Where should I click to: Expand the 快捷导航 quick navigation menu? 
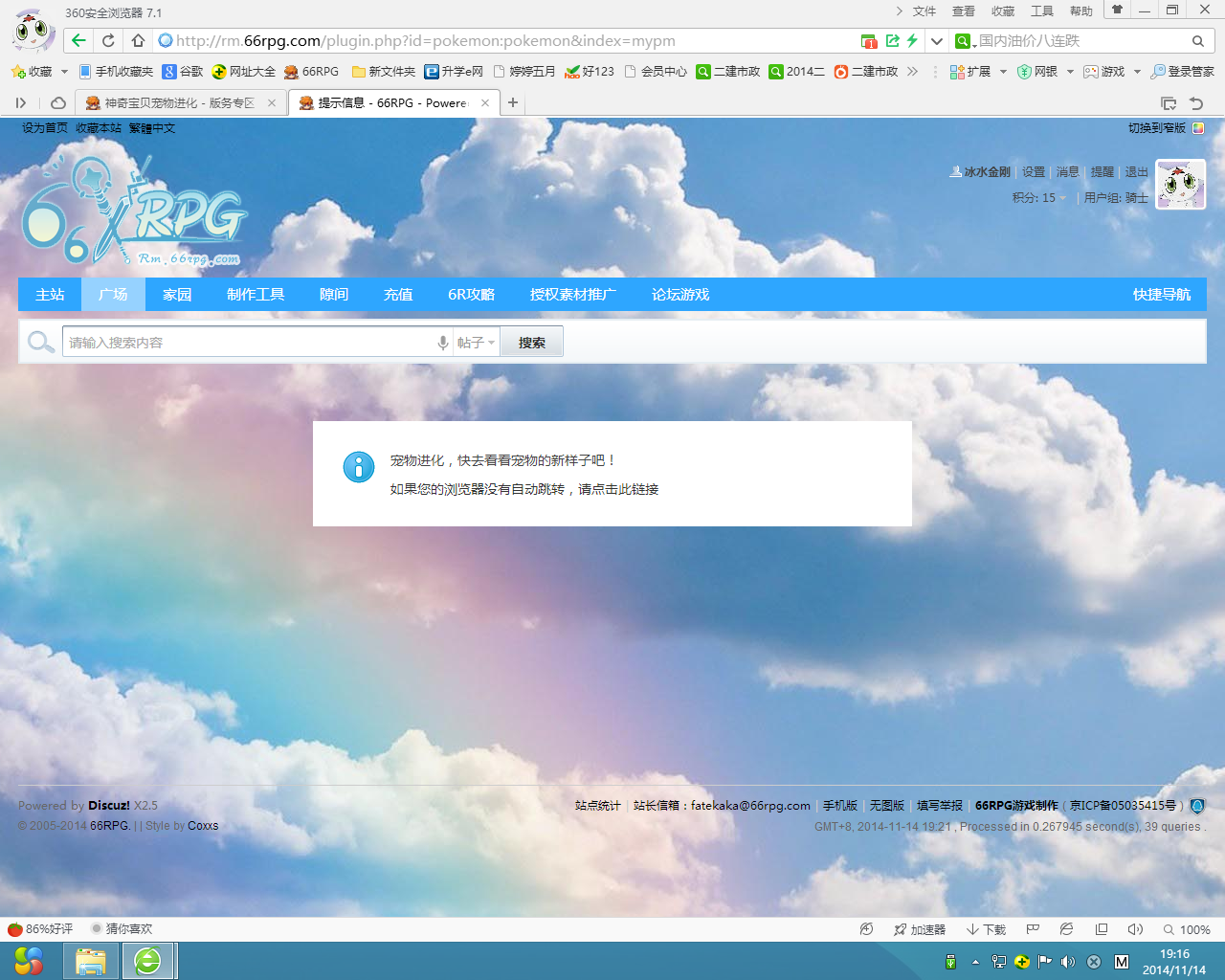click(1162, 294)
